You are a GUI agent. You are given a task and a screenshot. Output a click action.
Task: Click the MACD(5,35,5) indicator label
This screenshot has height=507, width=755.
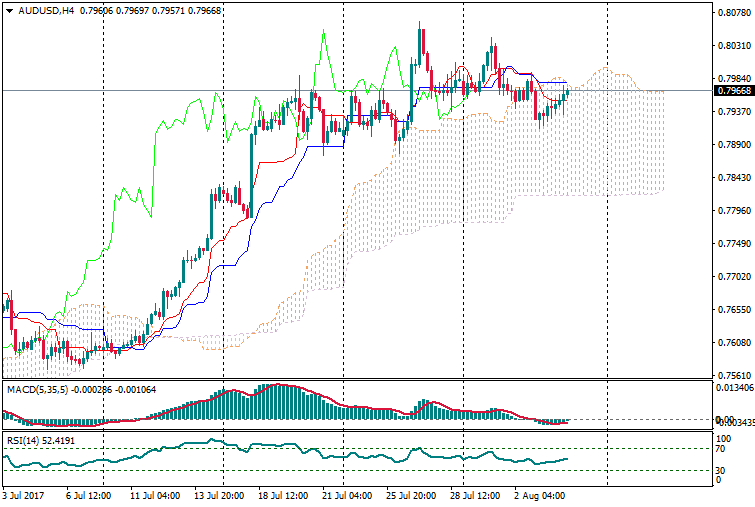pos(36,387)
